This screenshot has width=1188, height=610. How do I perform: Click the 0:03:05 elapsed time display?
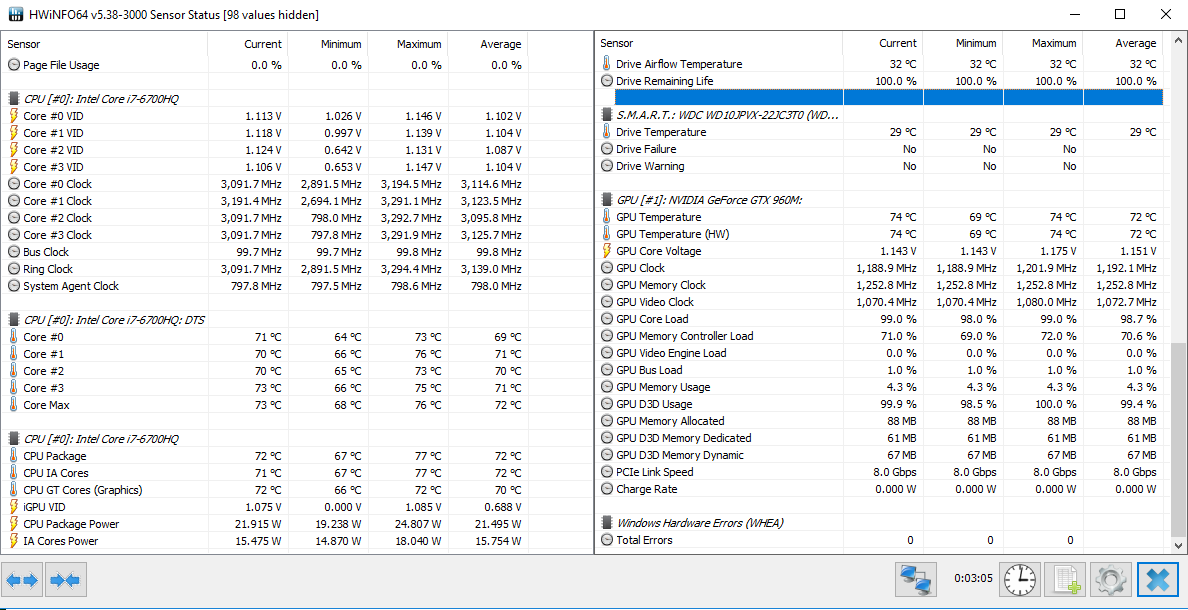click(x=973, y=580)
